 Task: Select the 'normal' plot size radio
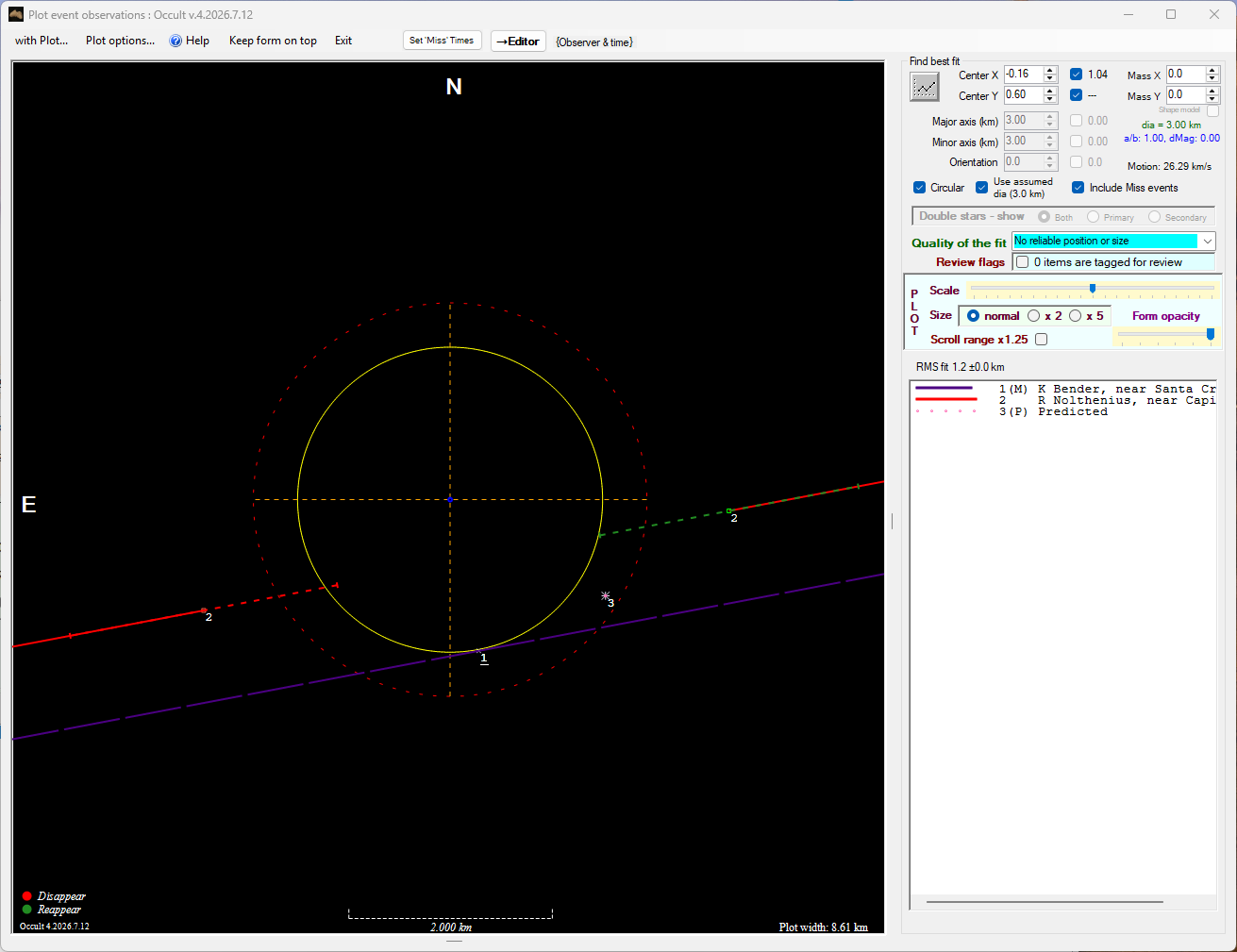pyautogui.click(x=973, y=316)
